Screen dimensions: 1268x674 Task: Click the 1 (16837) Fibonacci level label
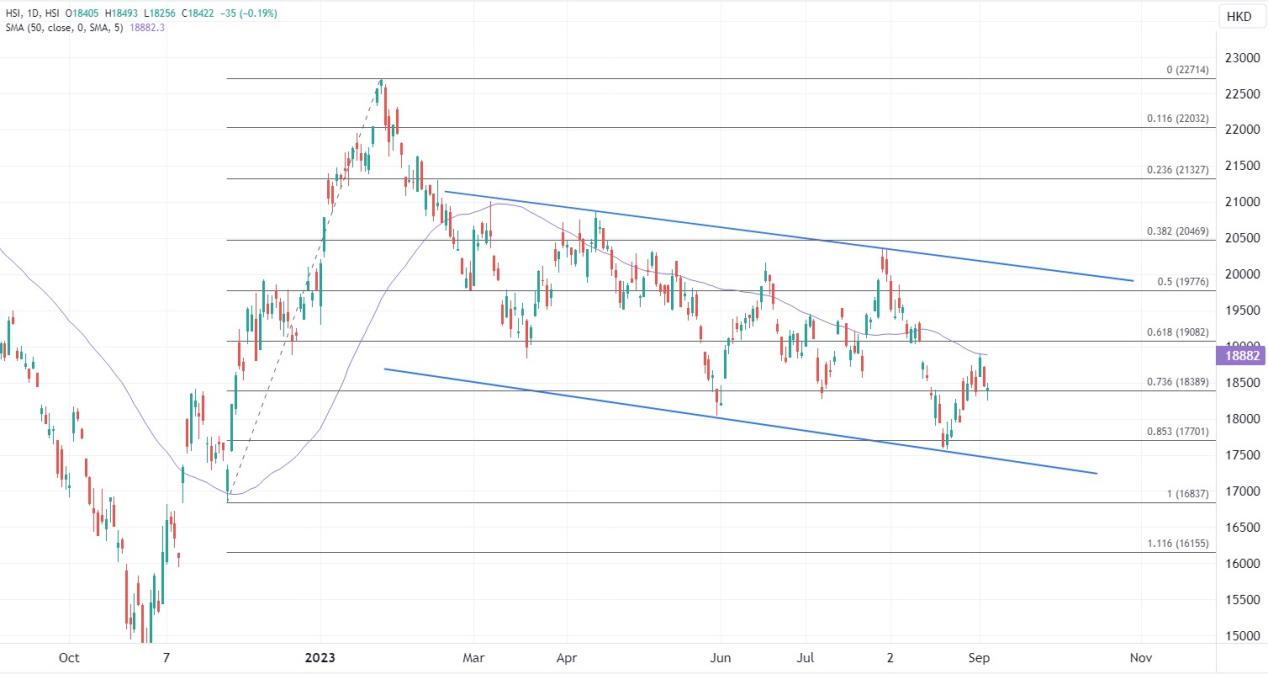point(1187,494)
